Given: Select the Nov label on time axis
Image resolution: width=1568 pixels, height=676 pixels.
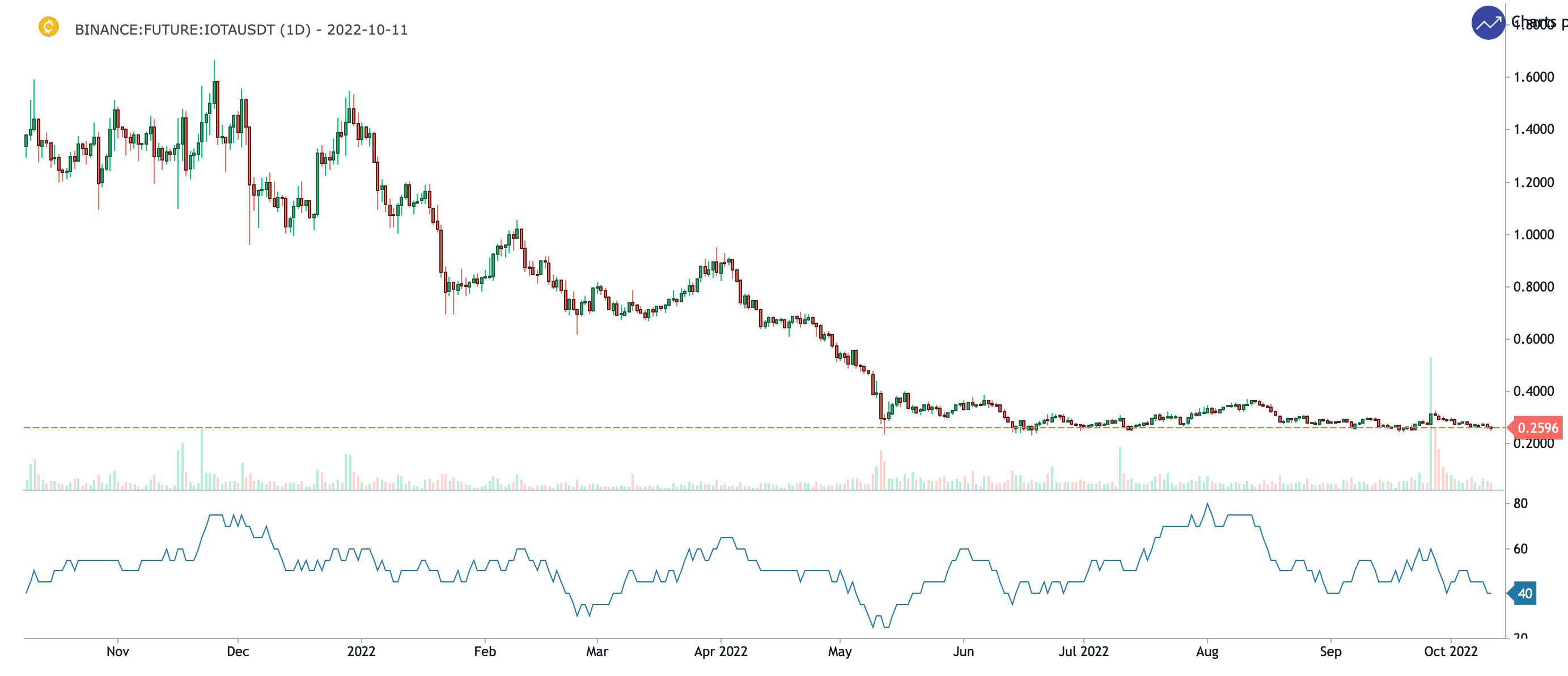Looking at the screenshot, I should pyautogui.click(x=117, y=652).
